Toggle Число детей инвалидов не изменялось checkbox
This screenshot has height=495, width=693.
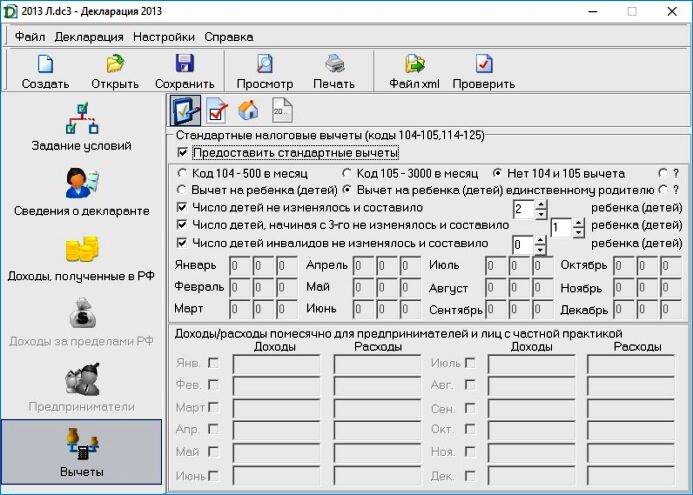[x=182, y=243]
